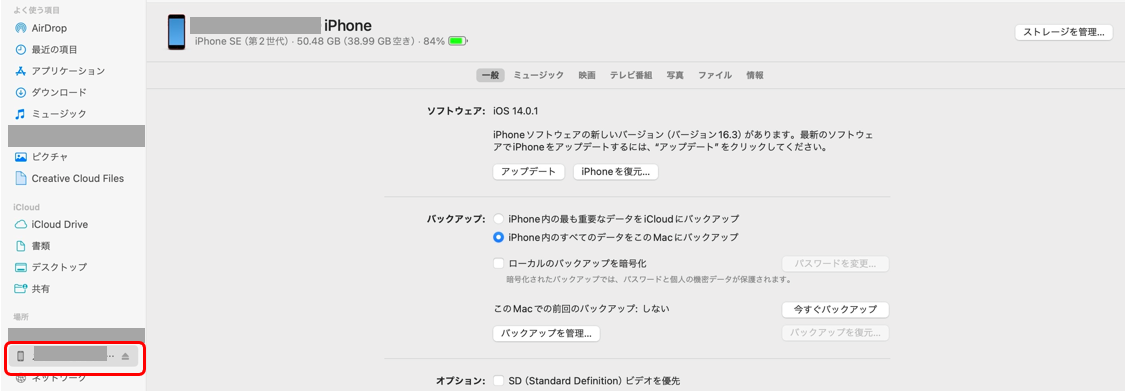
Task: Click the iPhoneを復元 button
Action: 616,172
